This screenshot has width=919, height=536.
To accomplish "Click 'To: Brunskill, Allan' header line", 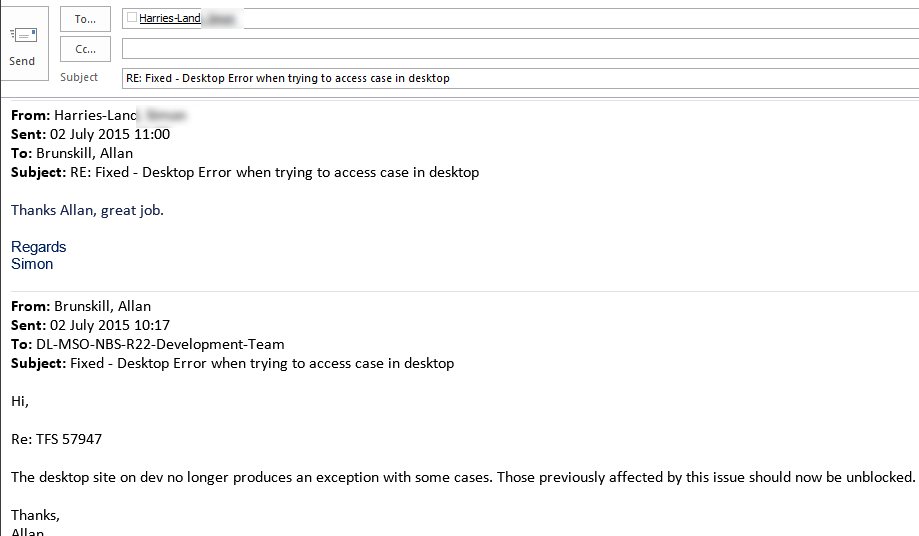I will point(72,153).
